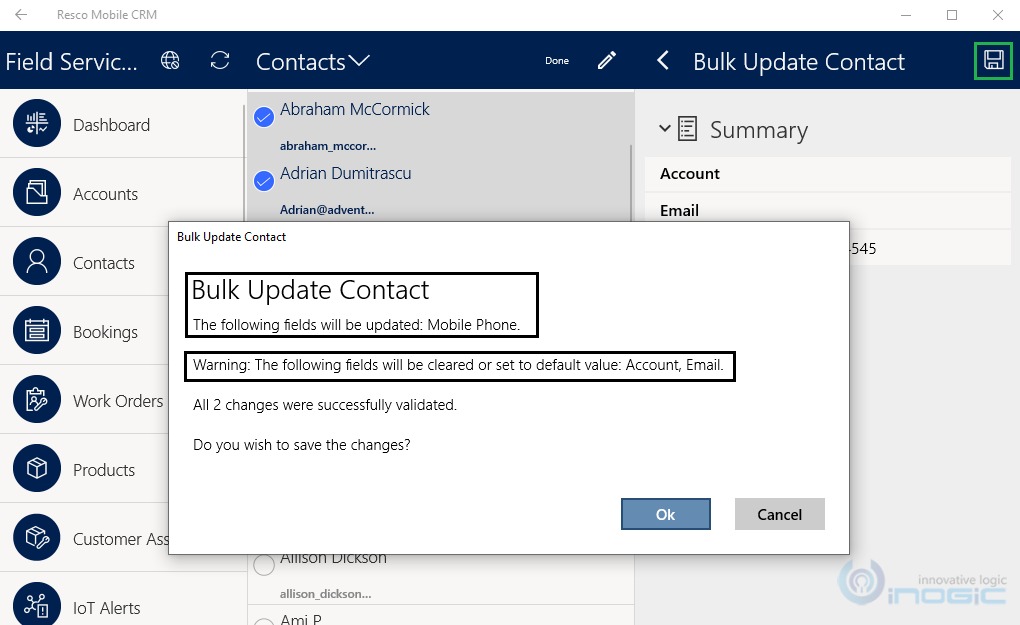The height and width of the screenshot is (625, 1020).
Task: Click the pencil edit icon
Action: (606, 60)
